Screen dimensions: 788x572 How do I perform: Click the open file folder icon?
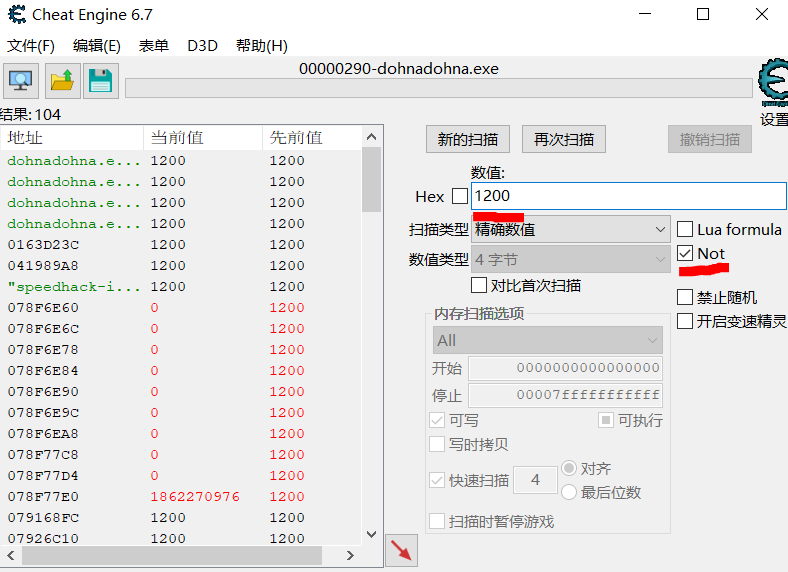61,80
